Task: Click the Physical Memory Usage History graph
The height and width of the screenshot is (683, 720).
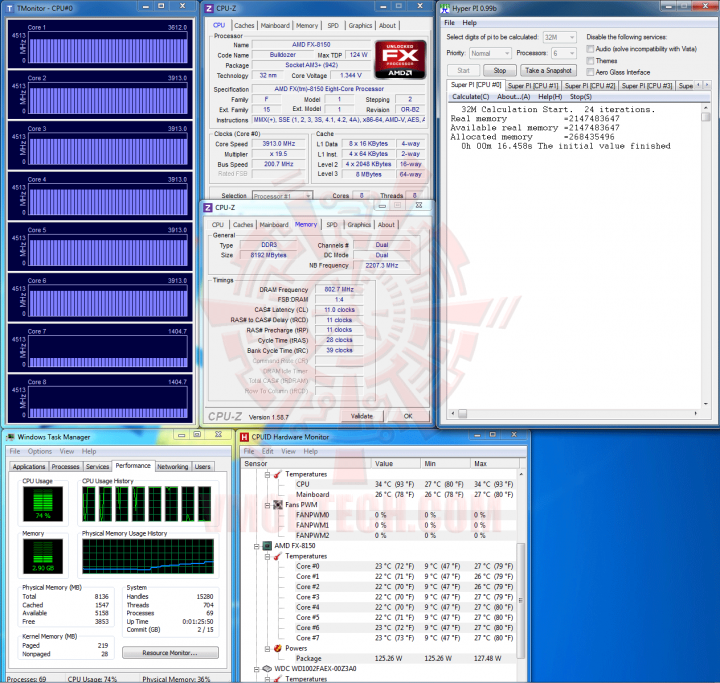Action: [148, 556]
